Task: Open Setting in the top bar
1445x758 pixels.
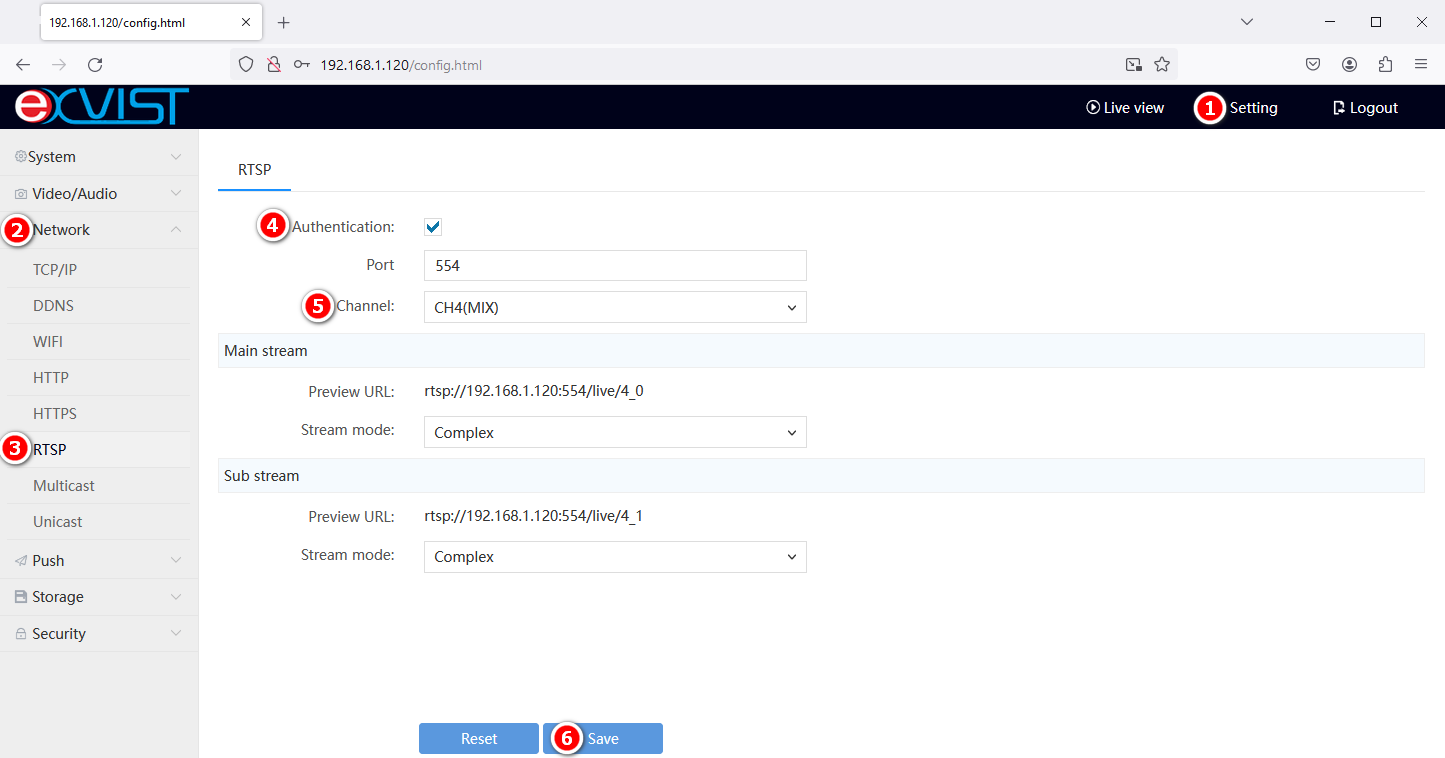Action: click(x=1253, y=107)
